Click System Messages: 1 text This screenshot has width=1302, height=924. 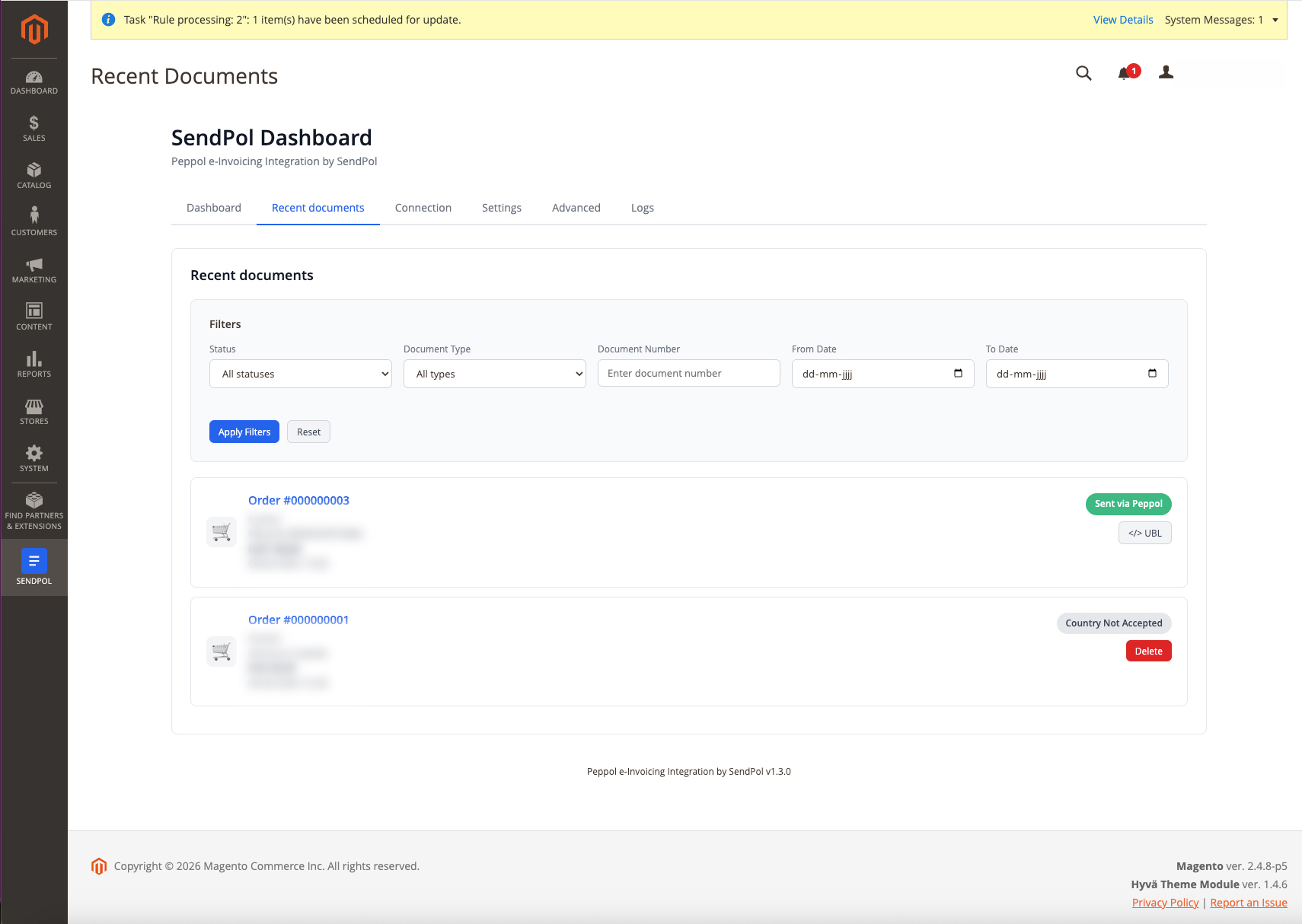(x=1214, y=20)
